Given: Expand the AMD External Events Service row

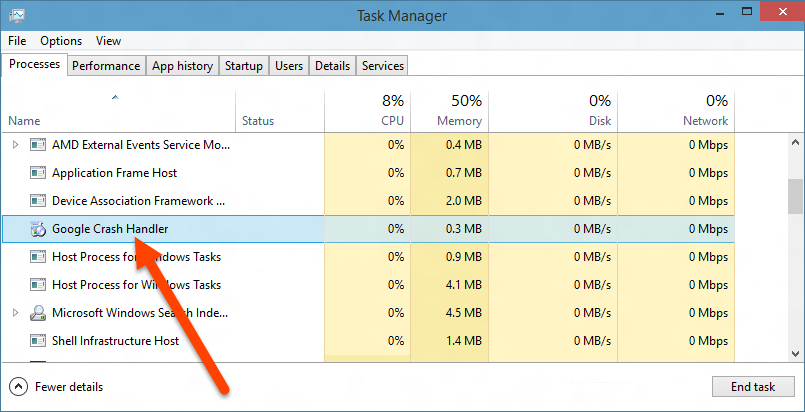Looking at the screenshot, I should pyautogui.click(x=15, y=145).
